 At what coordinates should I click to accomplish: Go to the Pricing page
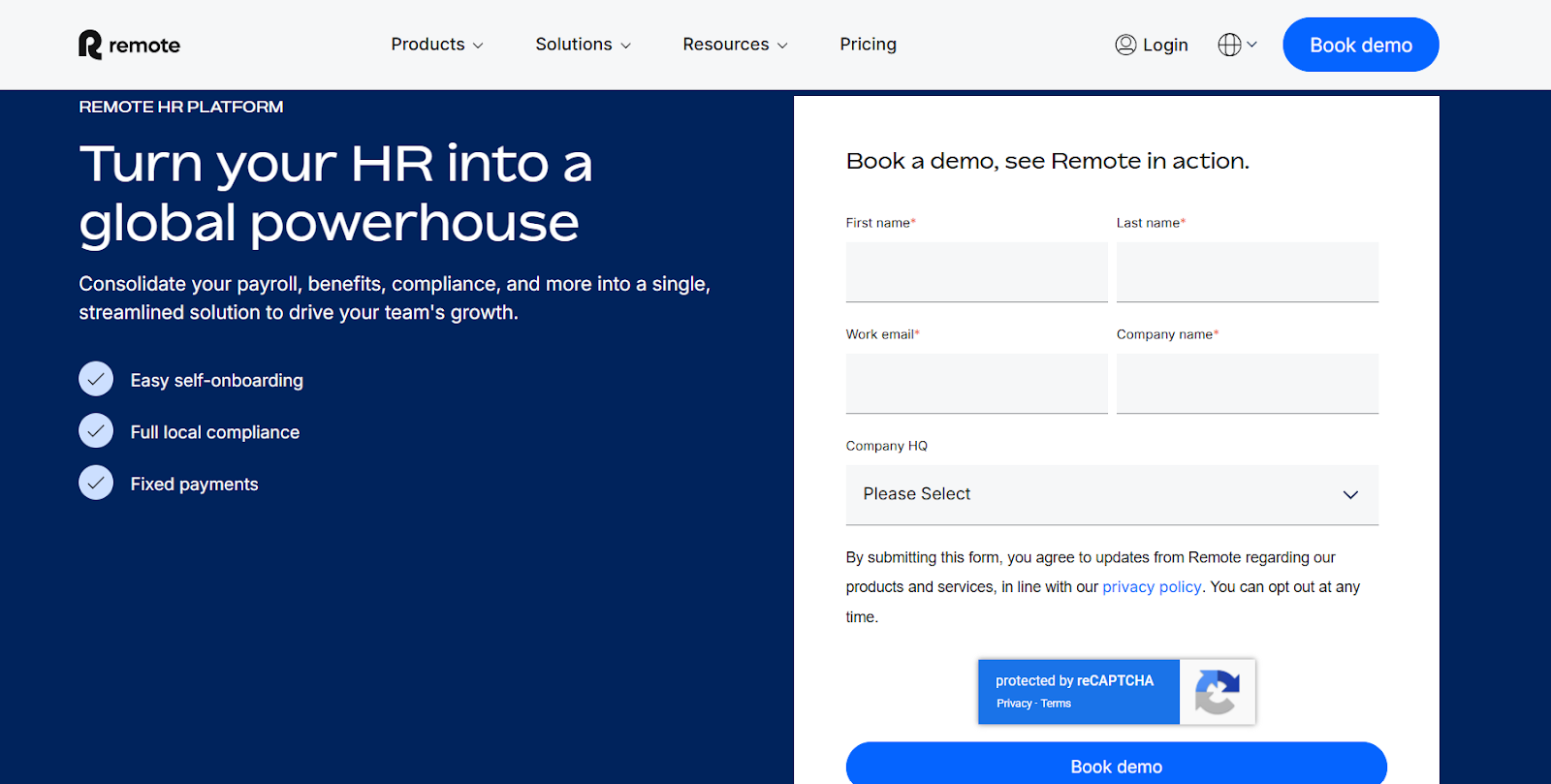(x=869, y=45)
